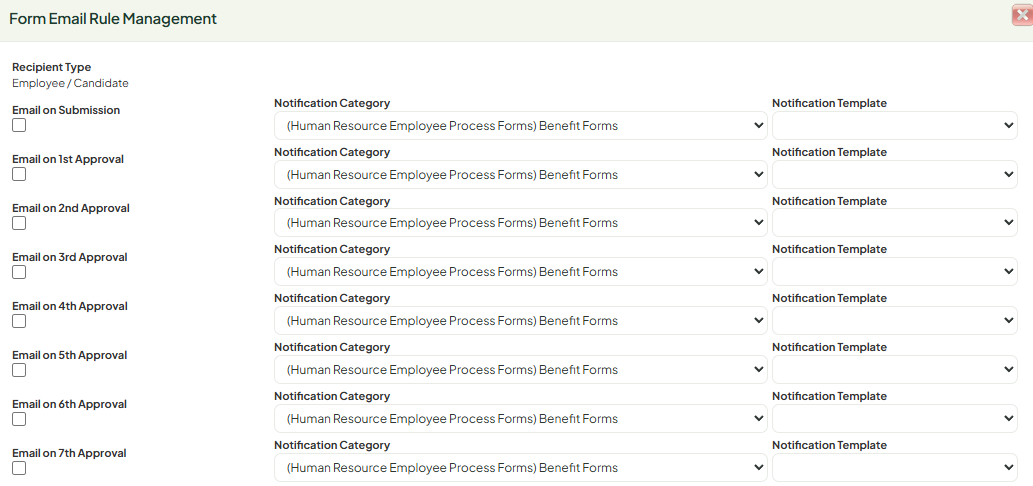Image resolution: width=1033 pixels, height=486 pixels.
Task: Tick the Email on 6th Approval checkbox
Action: pyautogui.click(x=19, y=419)
